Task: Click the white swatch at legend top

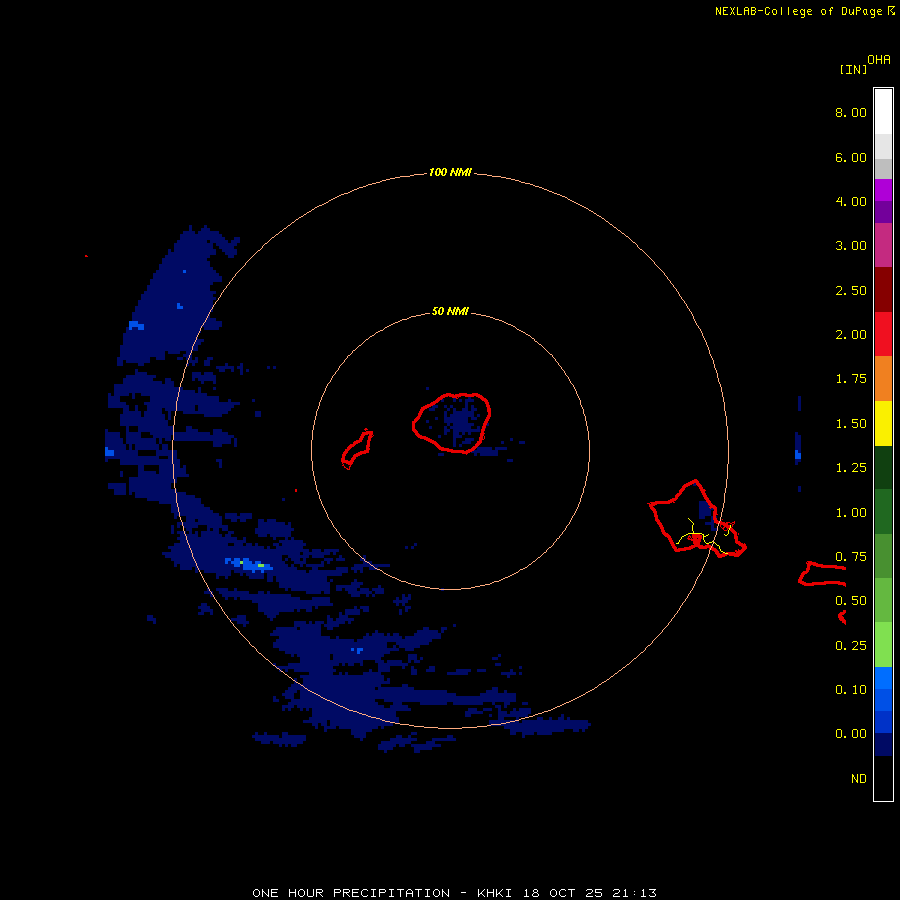Action: (883, 111)
